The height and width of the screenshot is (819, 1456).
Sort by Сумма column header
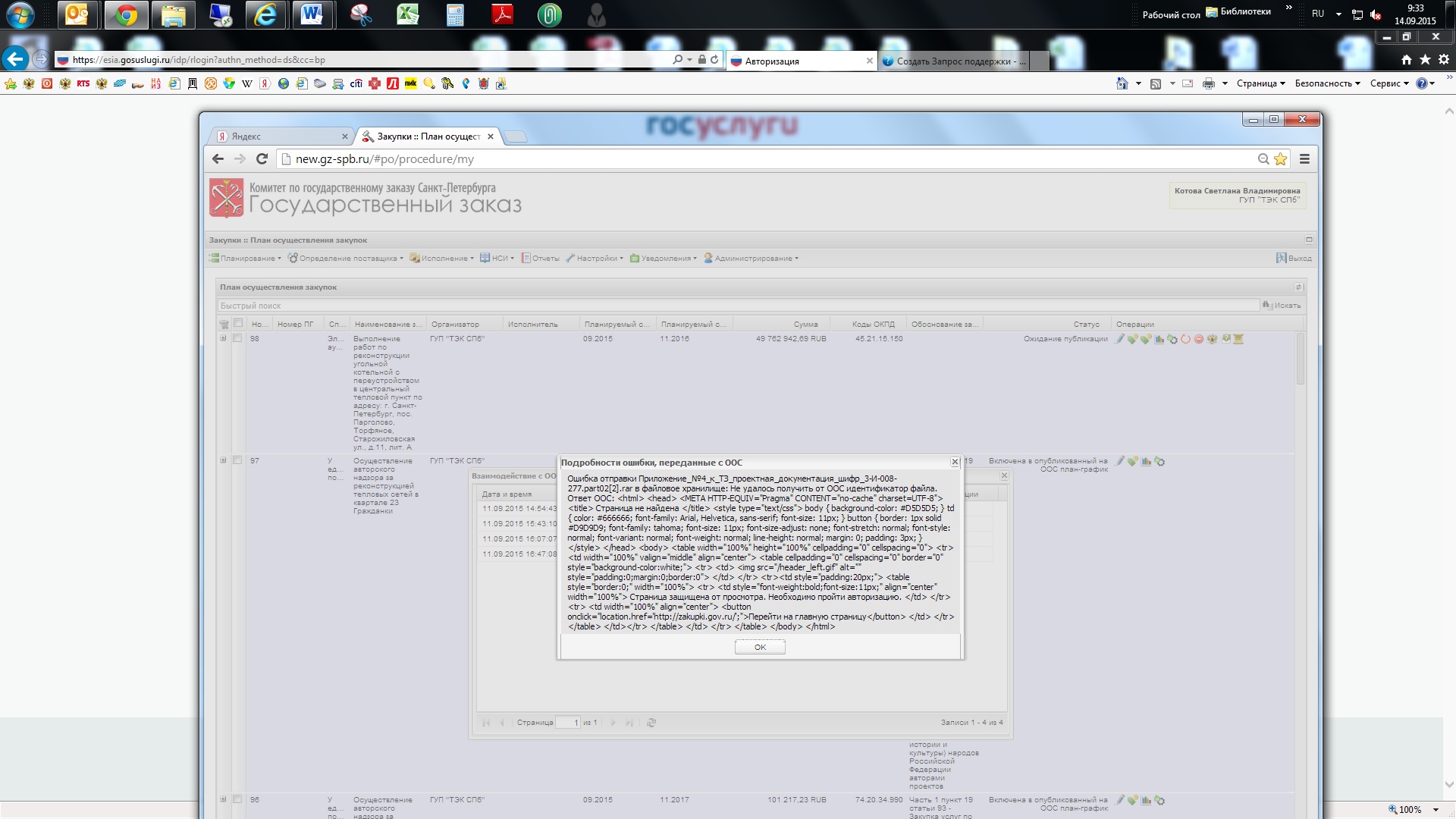pyautogui.click(x=781, y=325)
